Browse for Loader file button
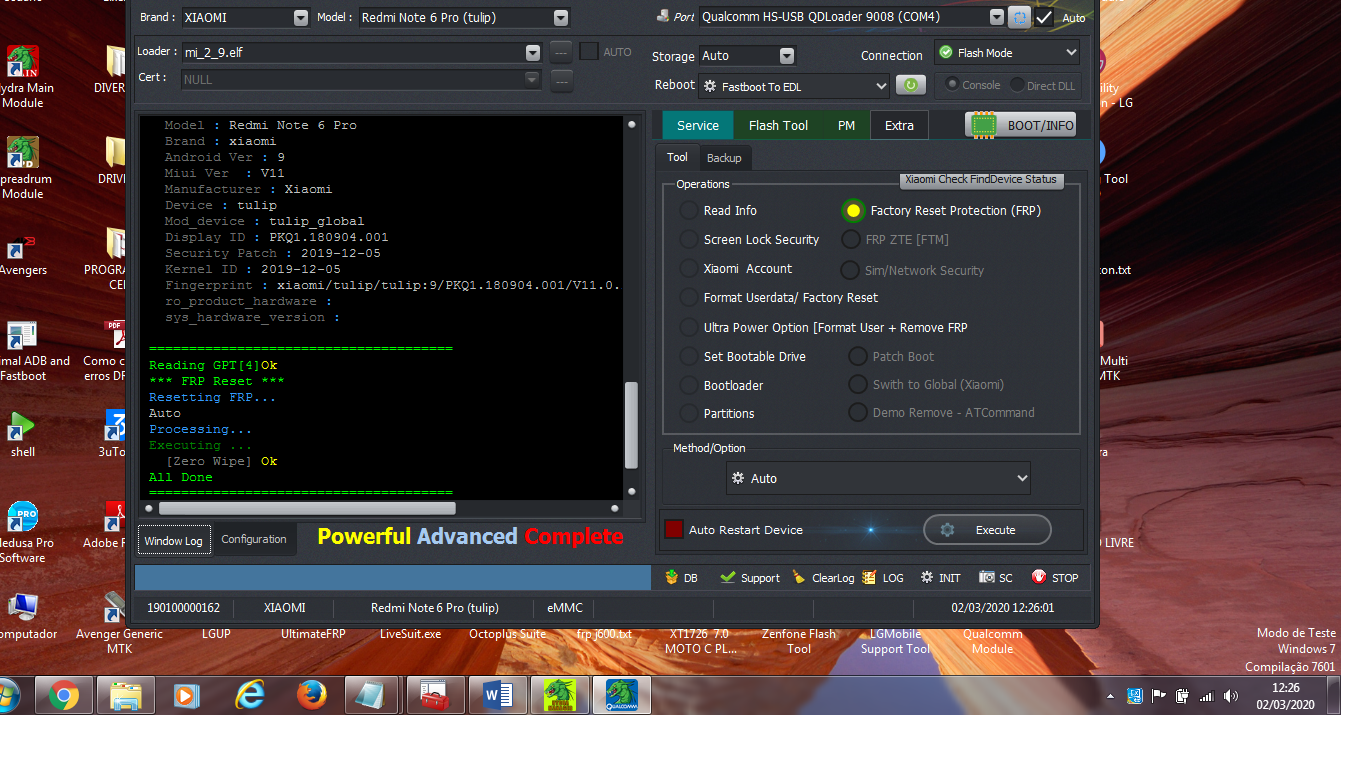This screenshot has height=768, width=1366. tap(562, 52)
